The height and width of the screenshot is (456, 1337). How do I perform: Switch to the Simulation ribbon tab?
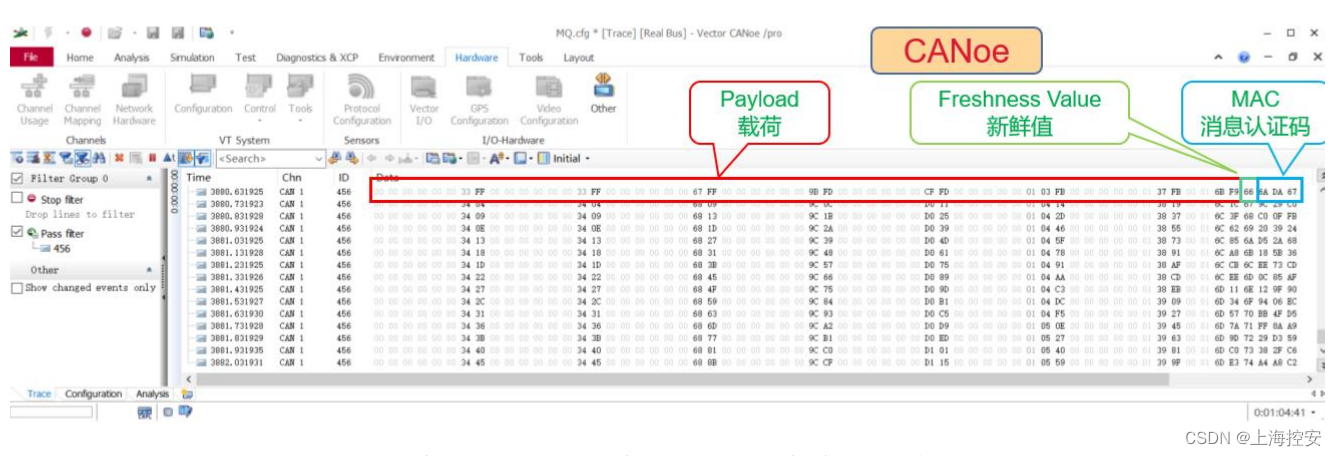pos(192,58)
